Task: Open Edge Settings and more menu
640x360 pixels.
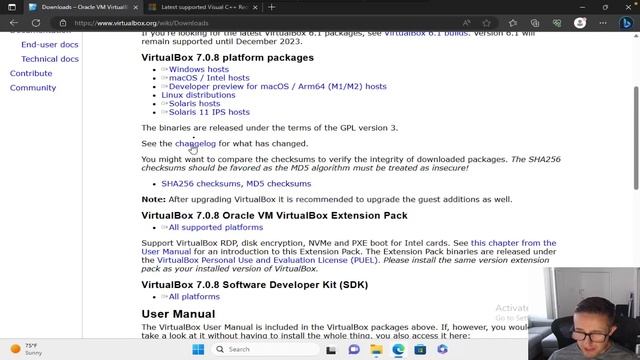Action: pyautogui.click(x=603, y=23)
